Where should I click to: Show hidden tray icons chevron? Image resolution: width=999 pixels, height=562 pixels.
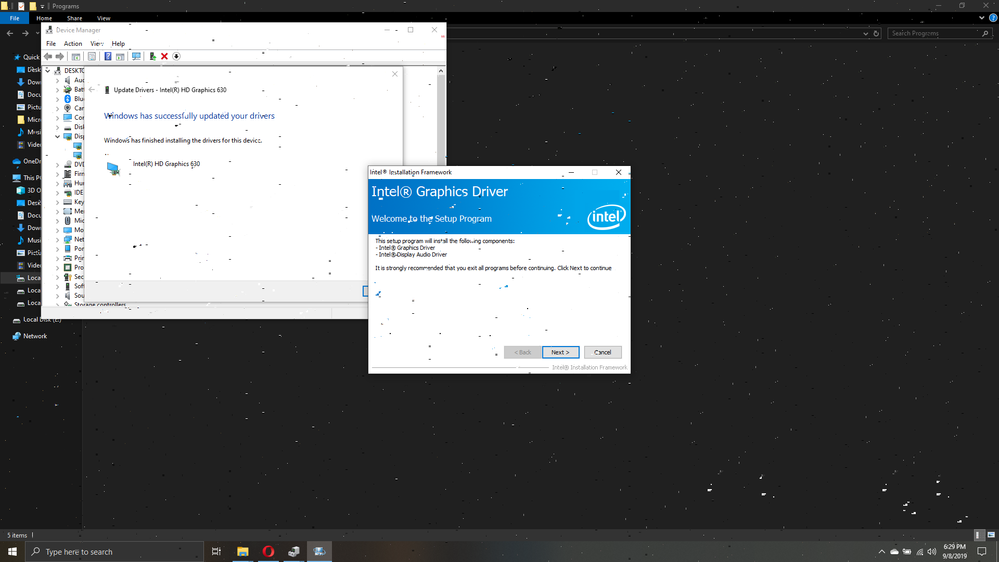882,552
